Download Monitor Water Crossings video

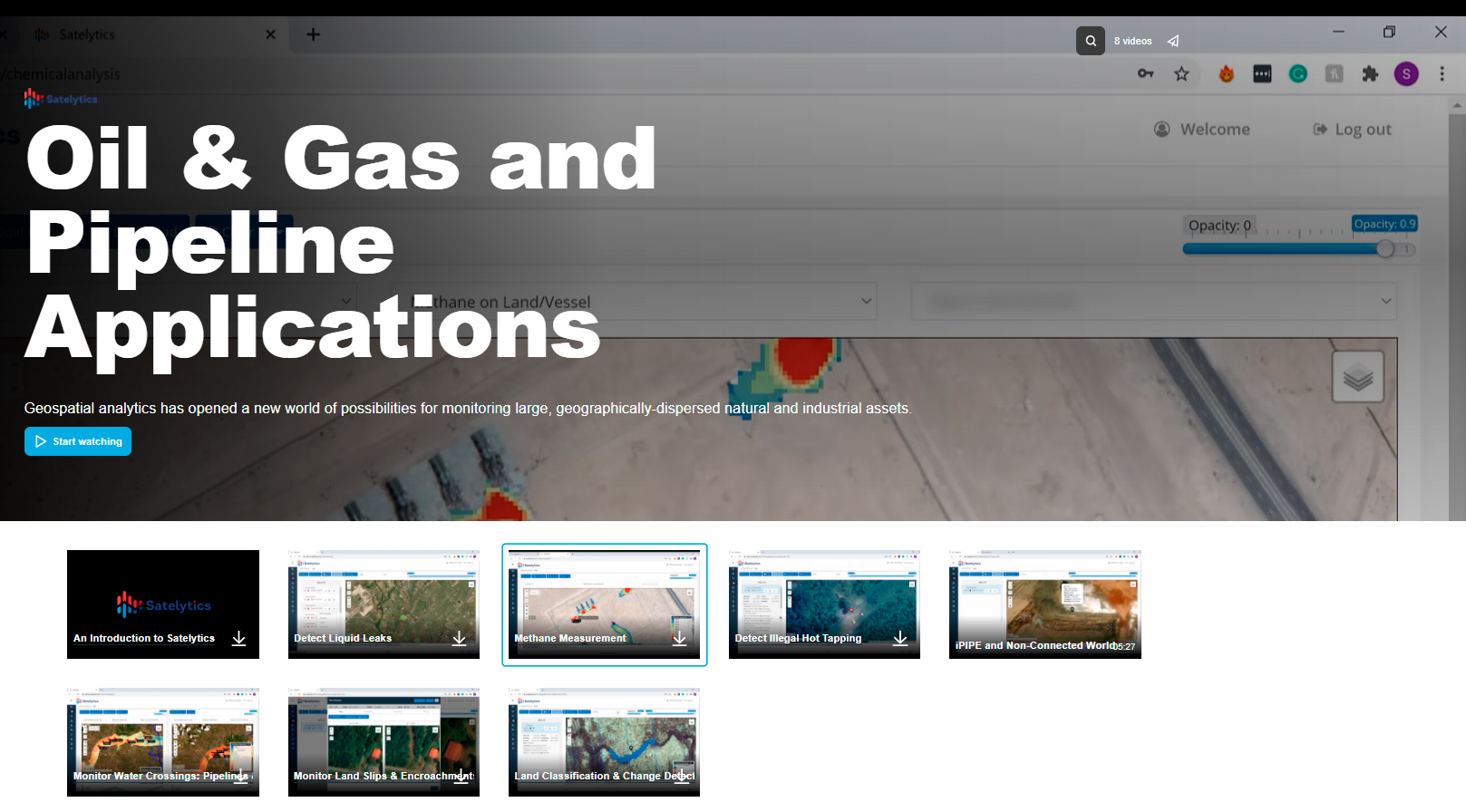tap(240, 776)
